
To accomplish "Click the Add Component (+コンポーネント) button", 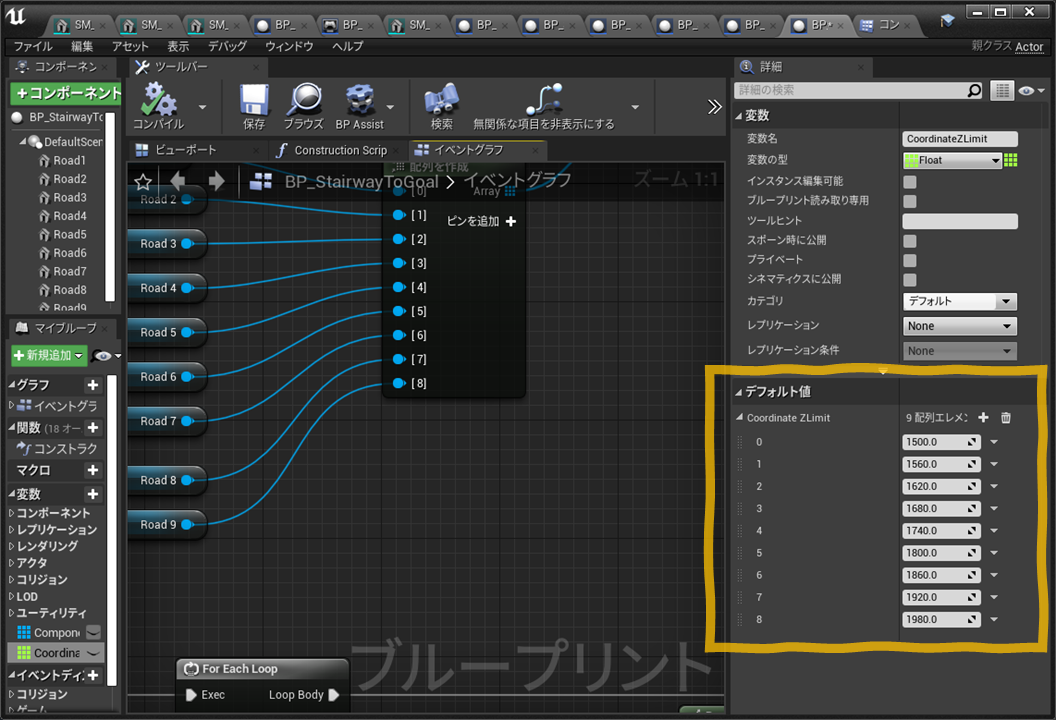I will (x=66, y=93).
